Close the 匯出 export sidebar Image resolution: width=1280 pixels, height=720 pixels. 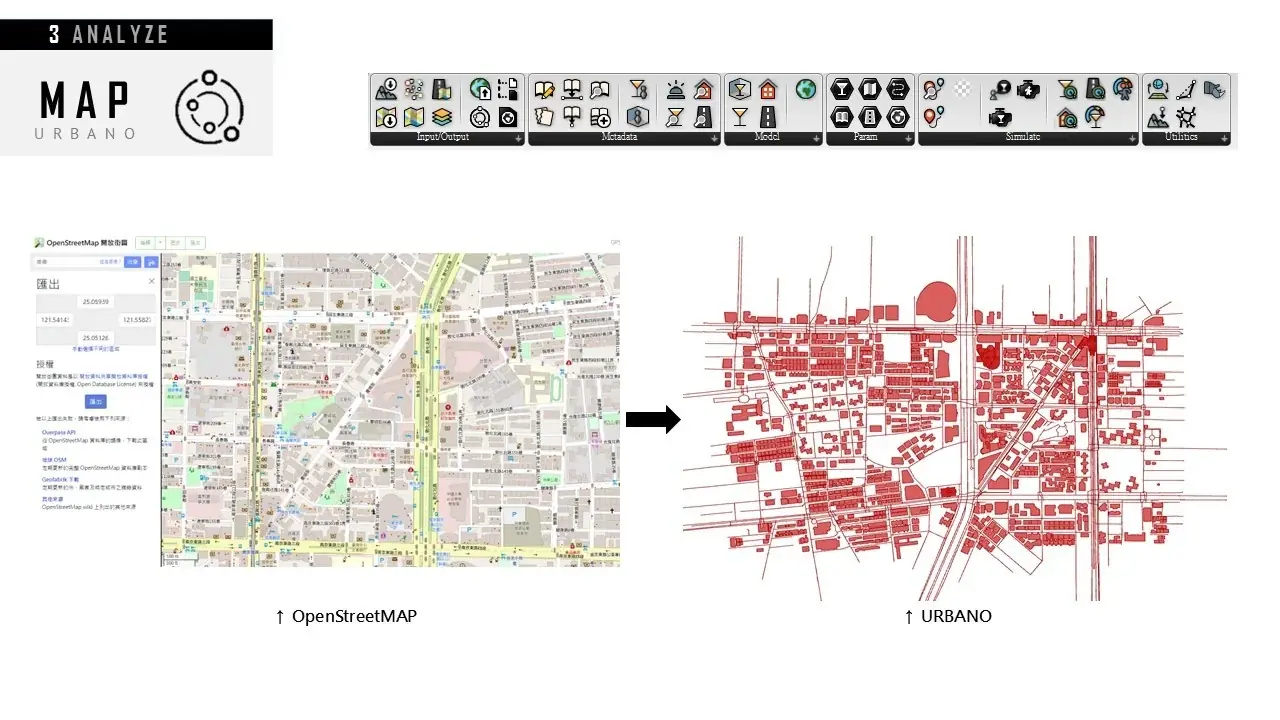tap(152, 282)
